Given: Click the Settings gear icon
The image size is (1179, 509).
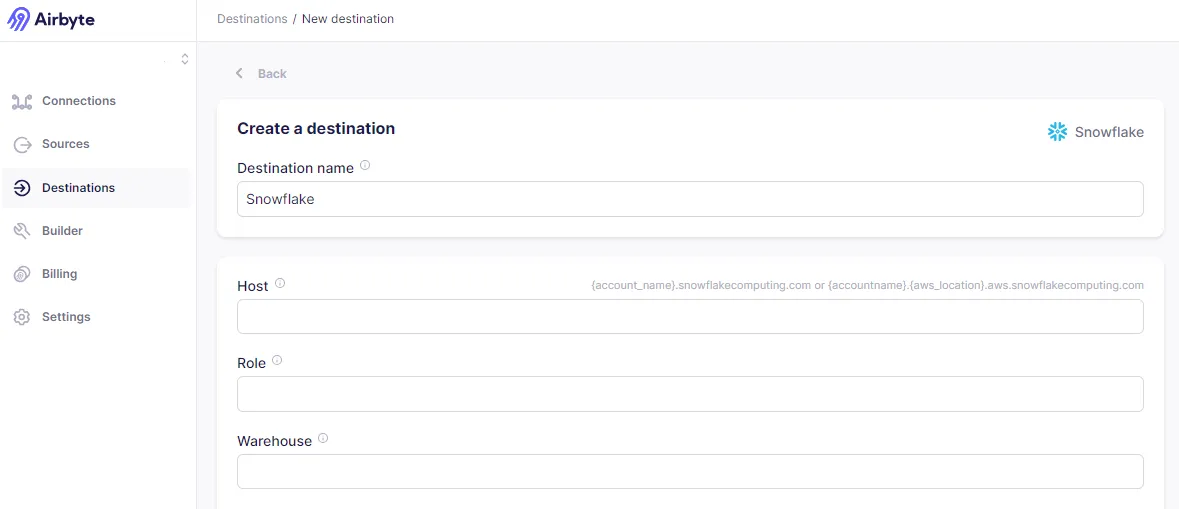Looking at the screenshot, I should coord(22,317).
